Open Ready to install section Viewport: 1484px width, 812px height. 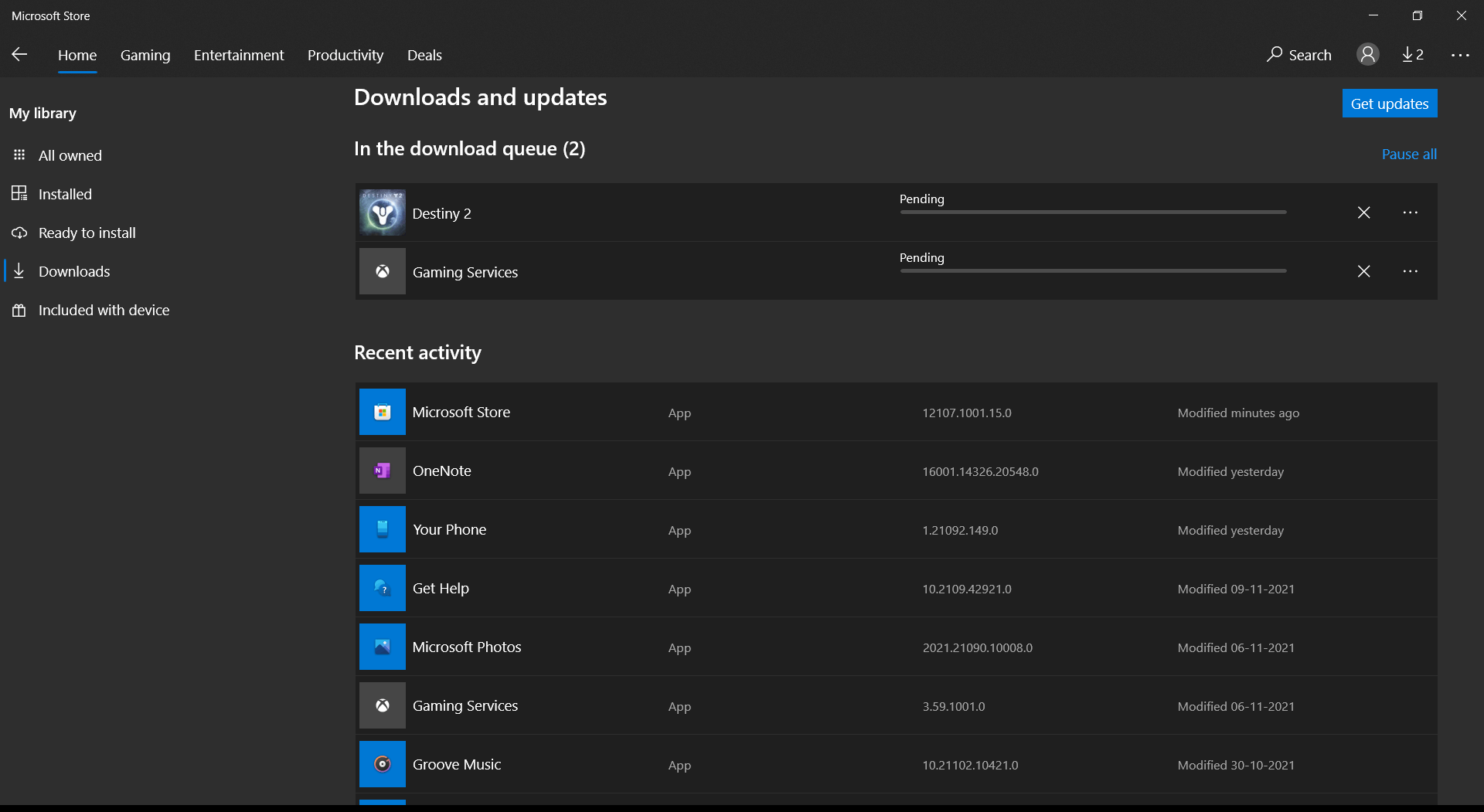point(74,233)
